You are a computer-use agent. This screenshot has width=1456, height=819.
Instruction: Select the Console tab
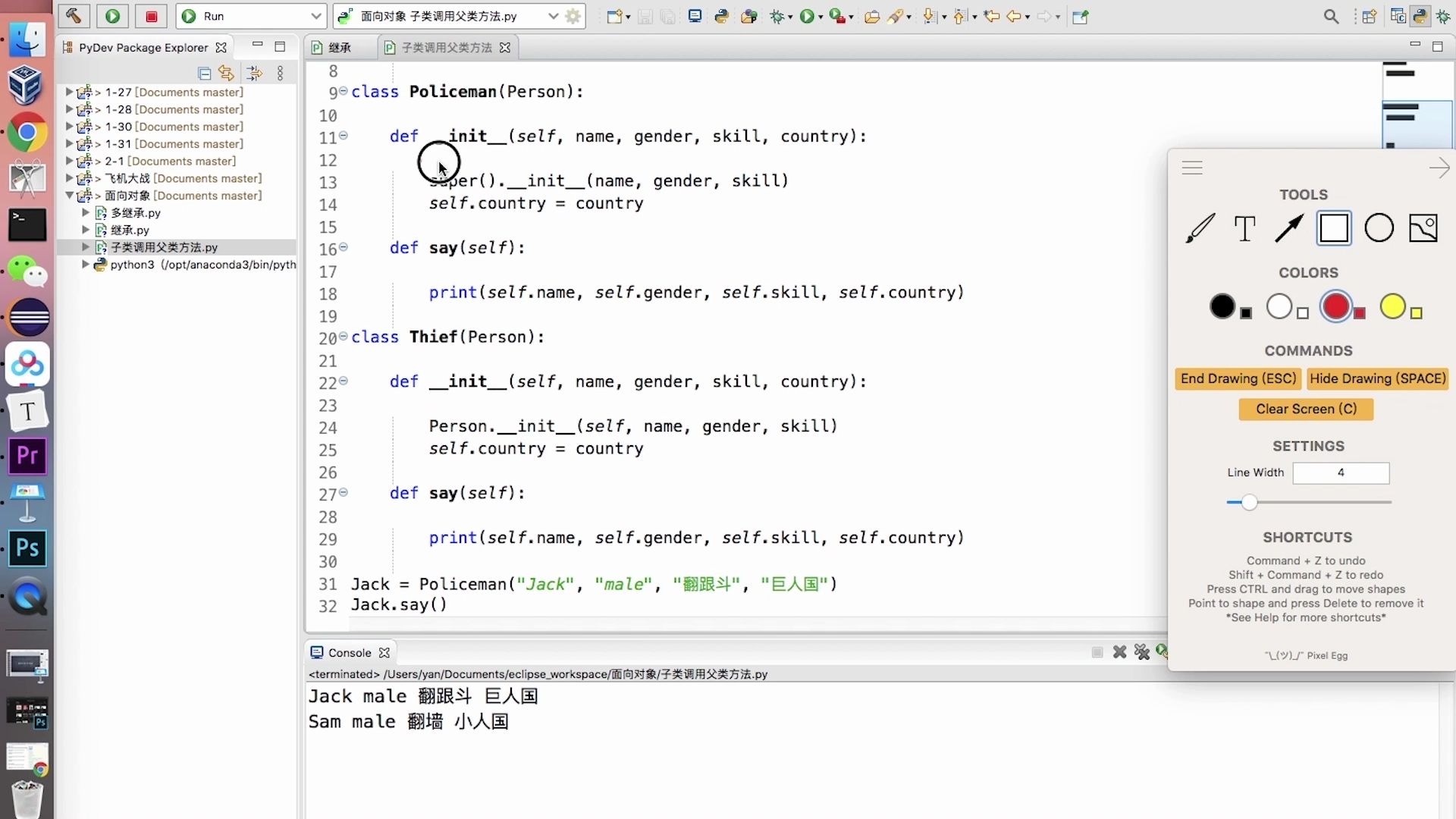pyautogui.click(x=350, y=652)
